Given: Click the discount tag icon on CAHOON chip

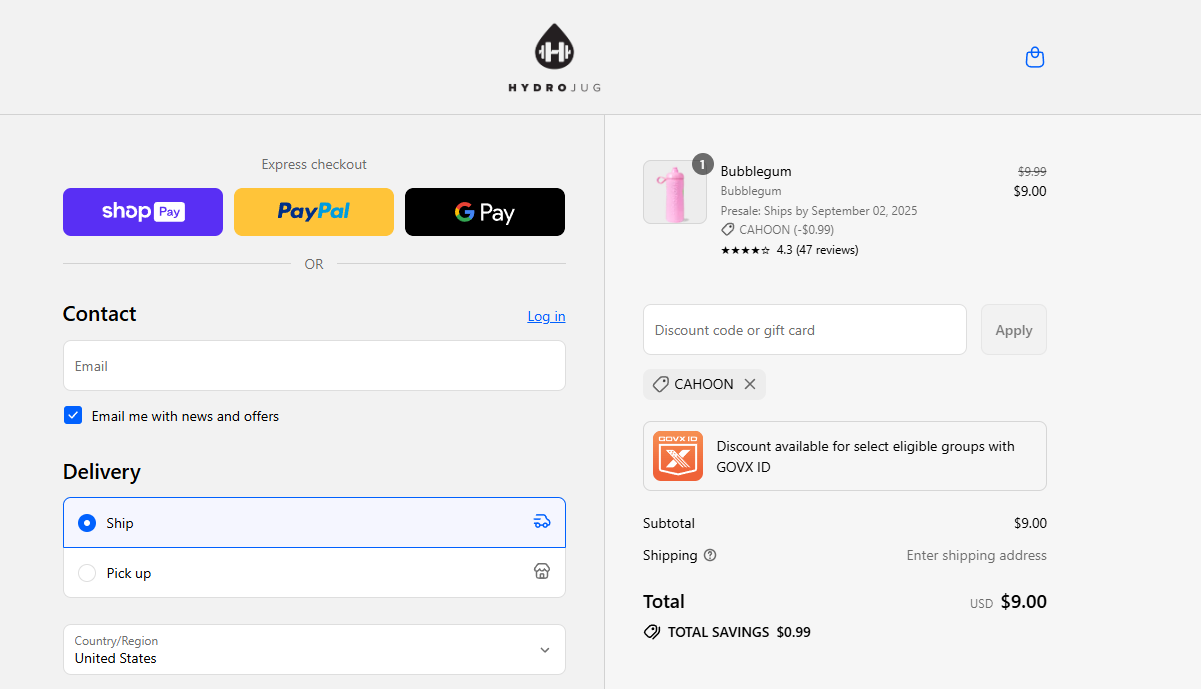Looking at the screenshot, I should [x=660, y=384].
